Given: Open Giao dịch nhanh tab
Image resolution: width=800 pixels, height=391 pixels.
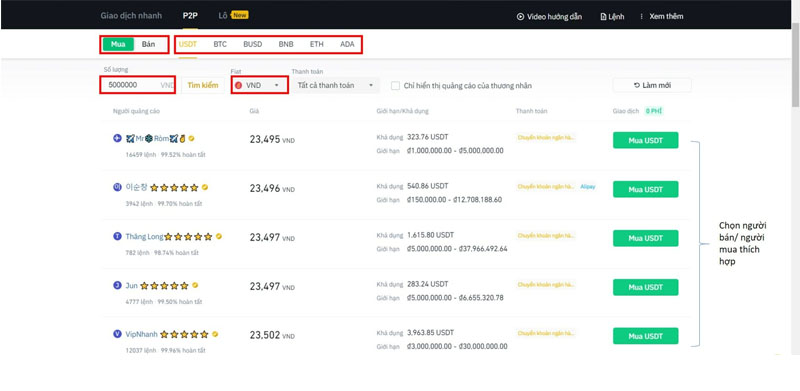Looking at the screenshot, I should click(131, 15).
